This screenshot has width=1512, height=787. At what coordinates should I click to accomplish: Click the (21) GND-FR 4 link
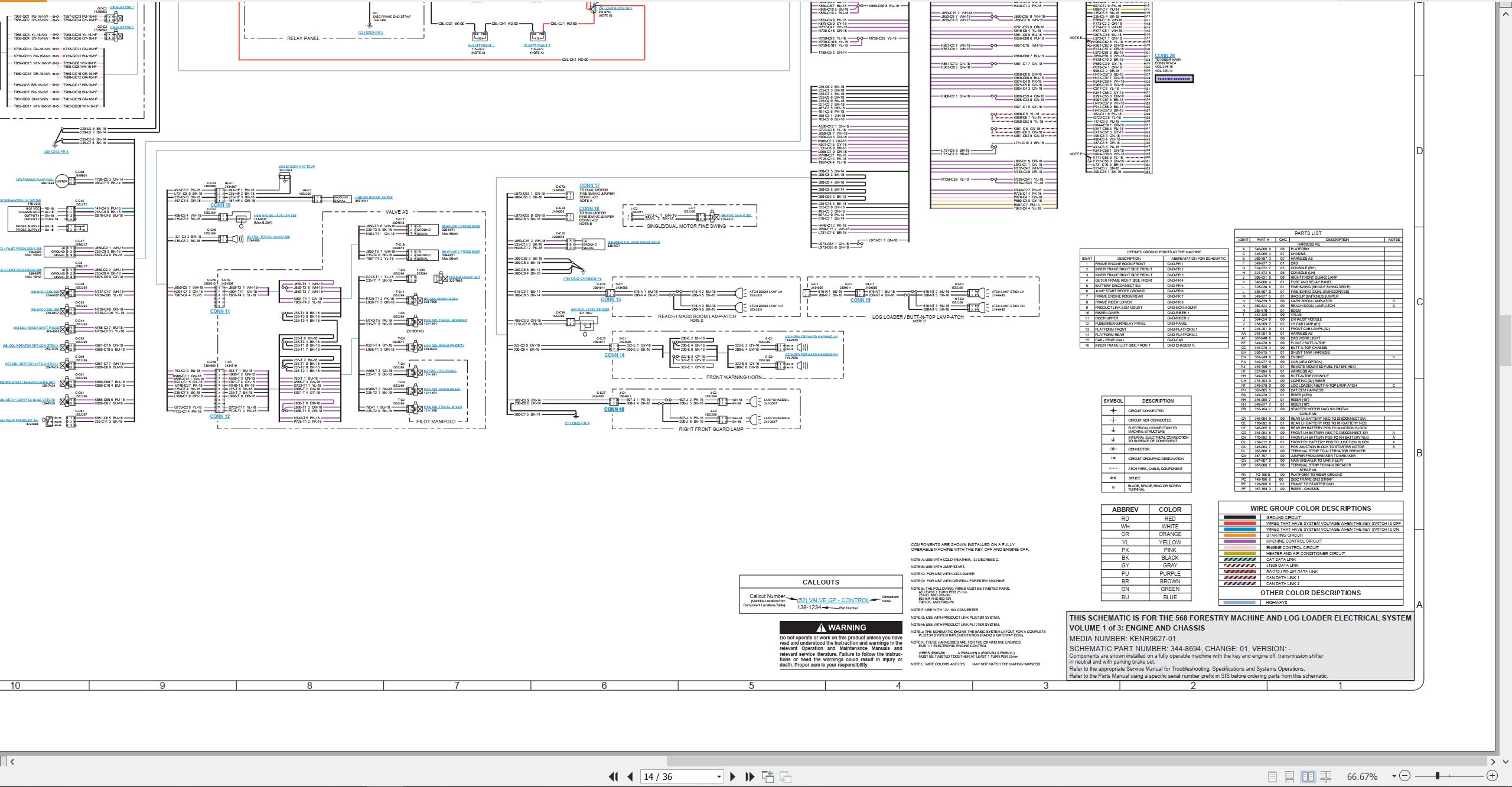pos(577,423)
